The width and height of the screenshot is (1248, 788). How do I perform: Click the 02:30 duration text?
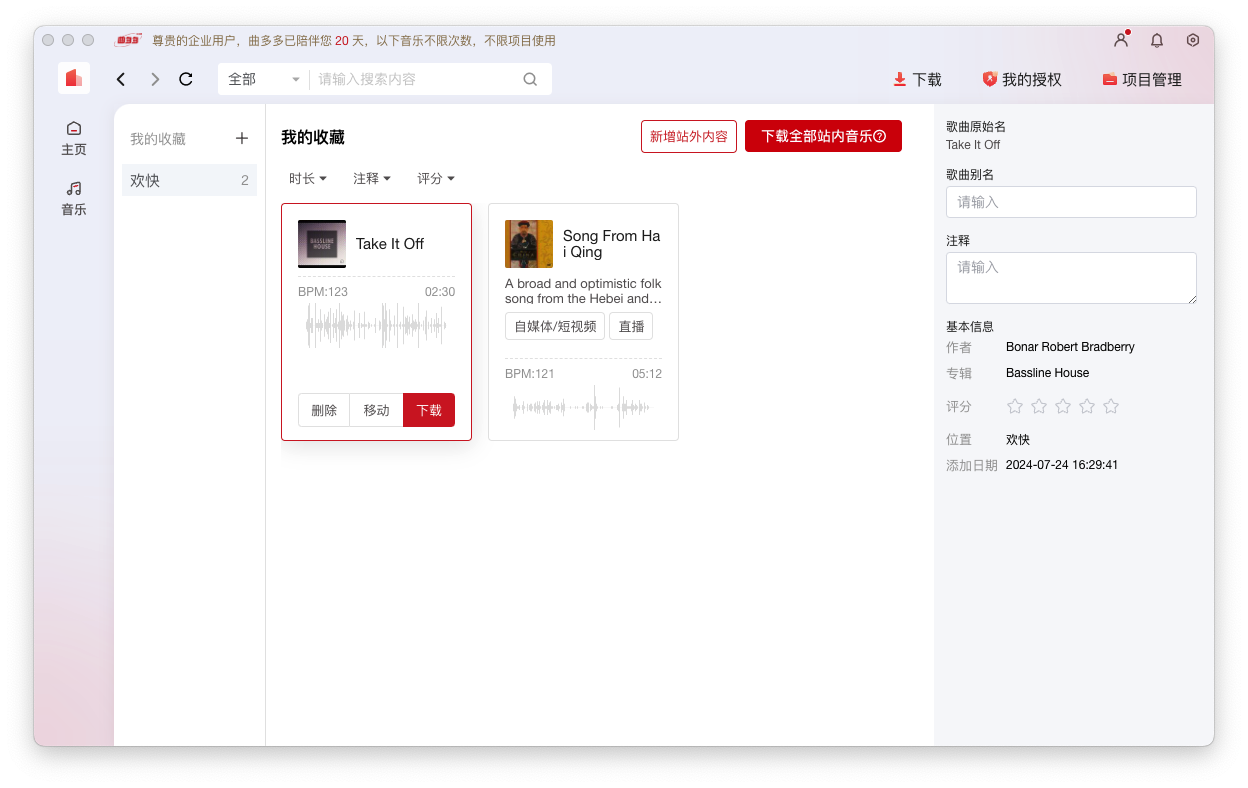(440, 292)
